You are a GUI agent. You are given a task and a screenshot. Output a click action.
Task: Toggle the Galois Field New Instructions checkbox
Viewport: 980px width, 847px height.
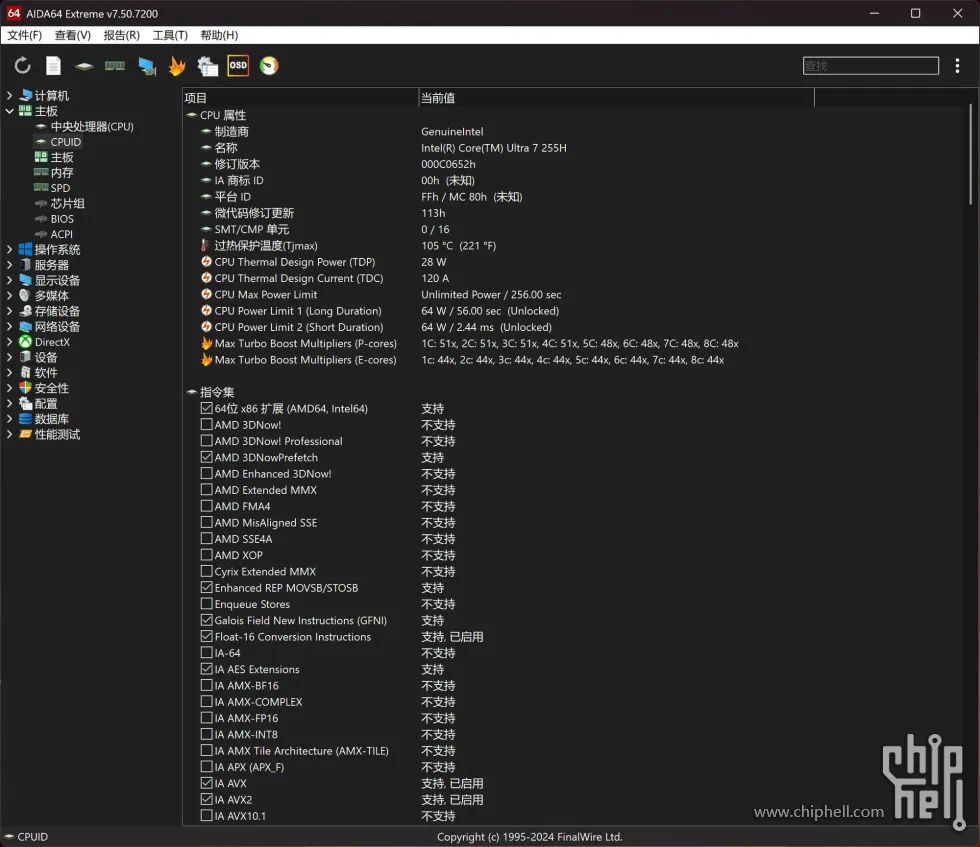coord(206,620)
